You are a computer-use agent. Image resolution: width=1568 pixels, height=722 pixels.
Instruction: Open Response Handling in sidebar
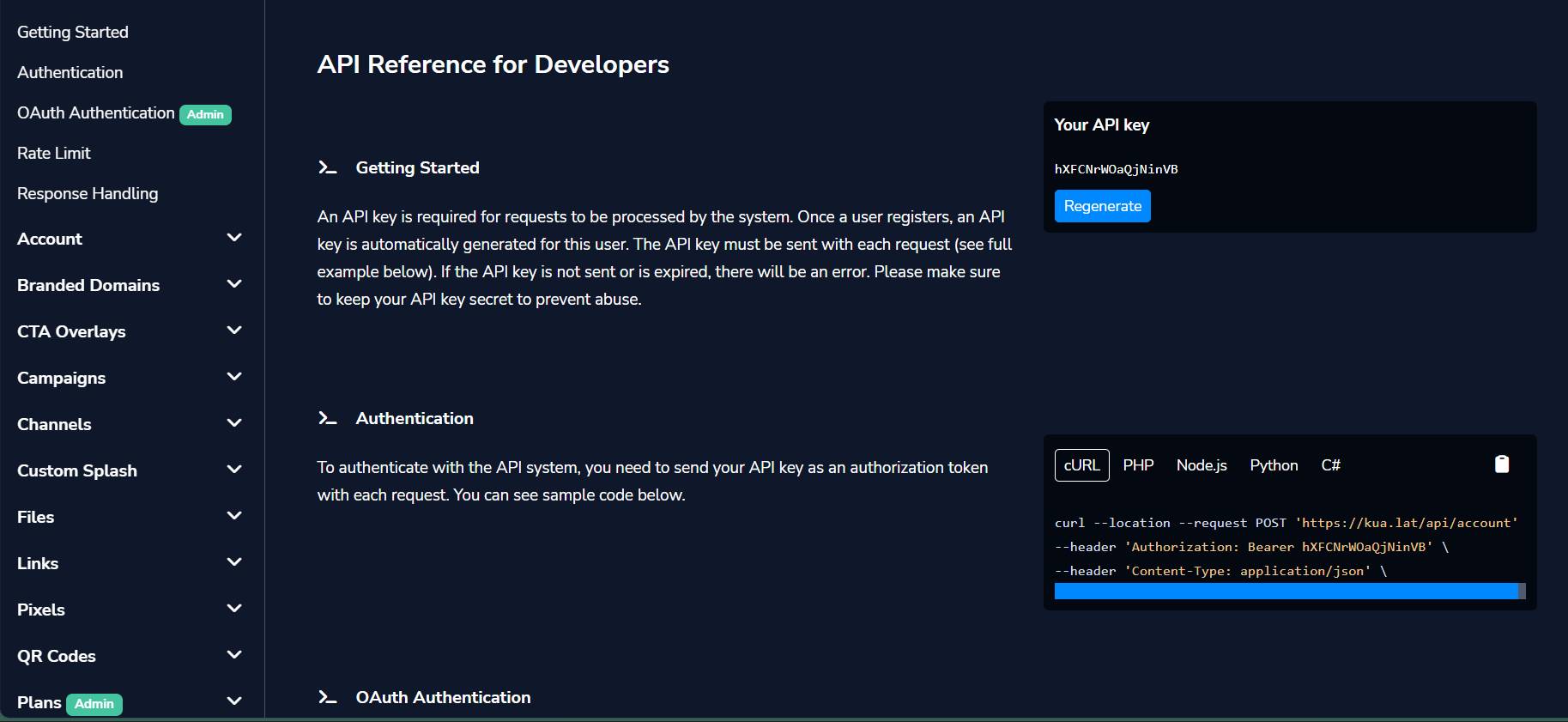(x=88, y=193)
